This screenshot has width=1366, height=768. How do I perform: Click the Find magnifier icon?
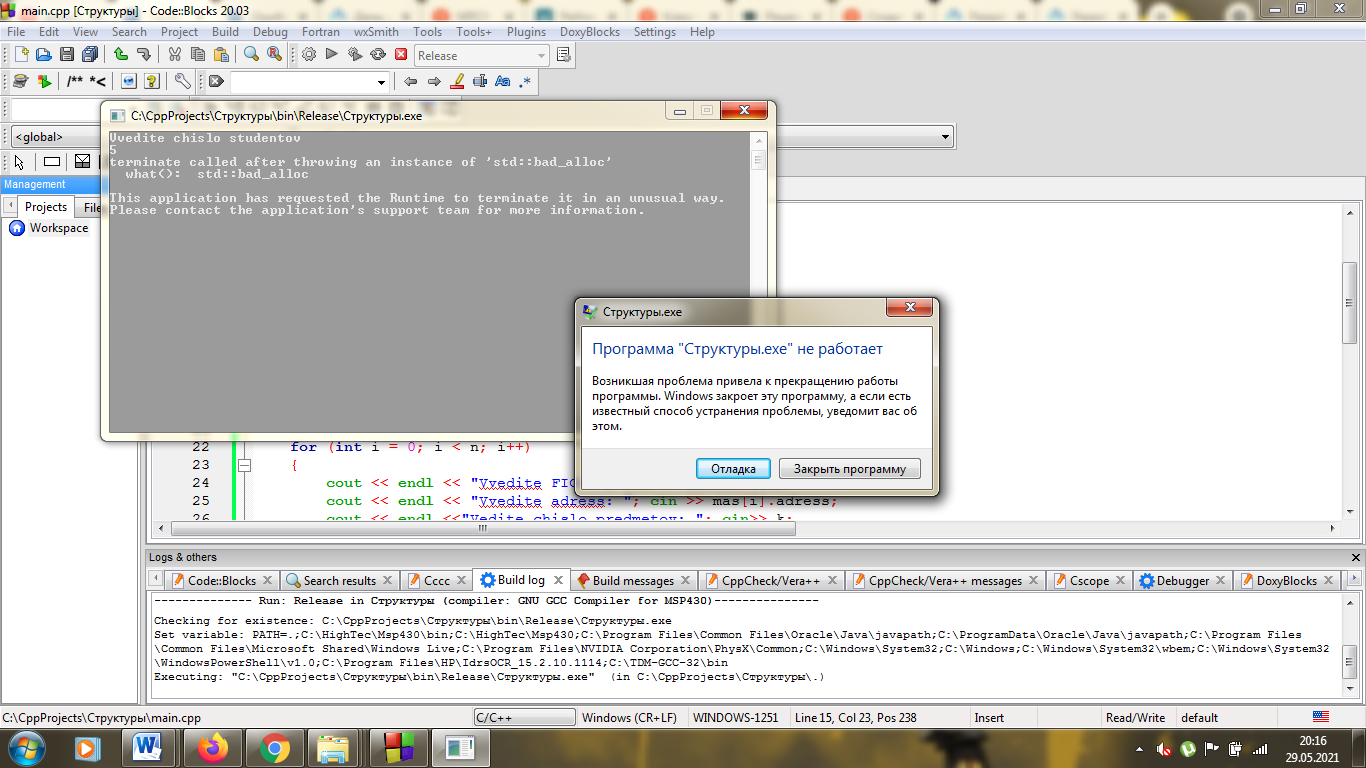pyautogui.click(x=251, y=55)
